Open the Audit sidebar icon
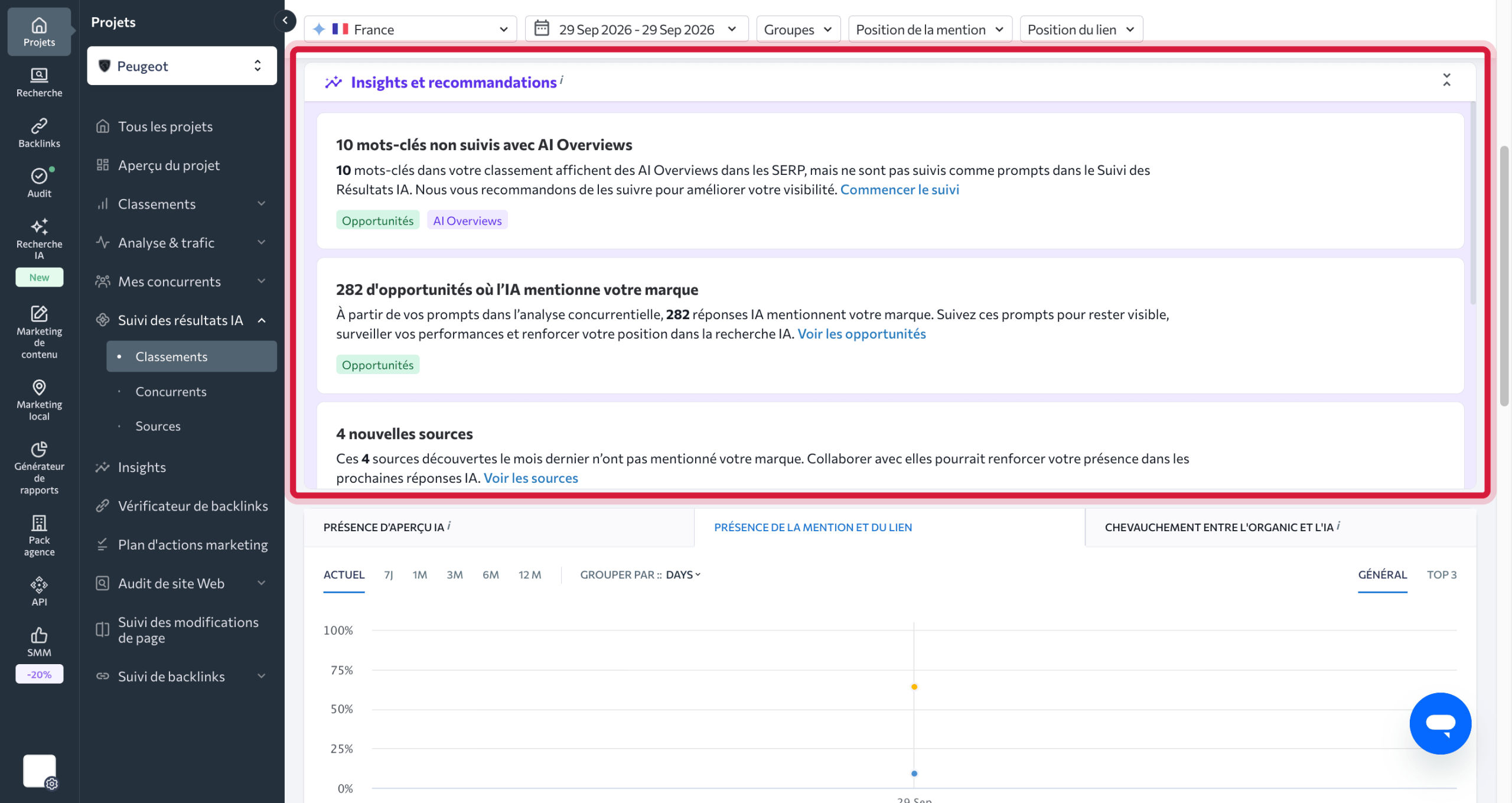 click(39, 183)
